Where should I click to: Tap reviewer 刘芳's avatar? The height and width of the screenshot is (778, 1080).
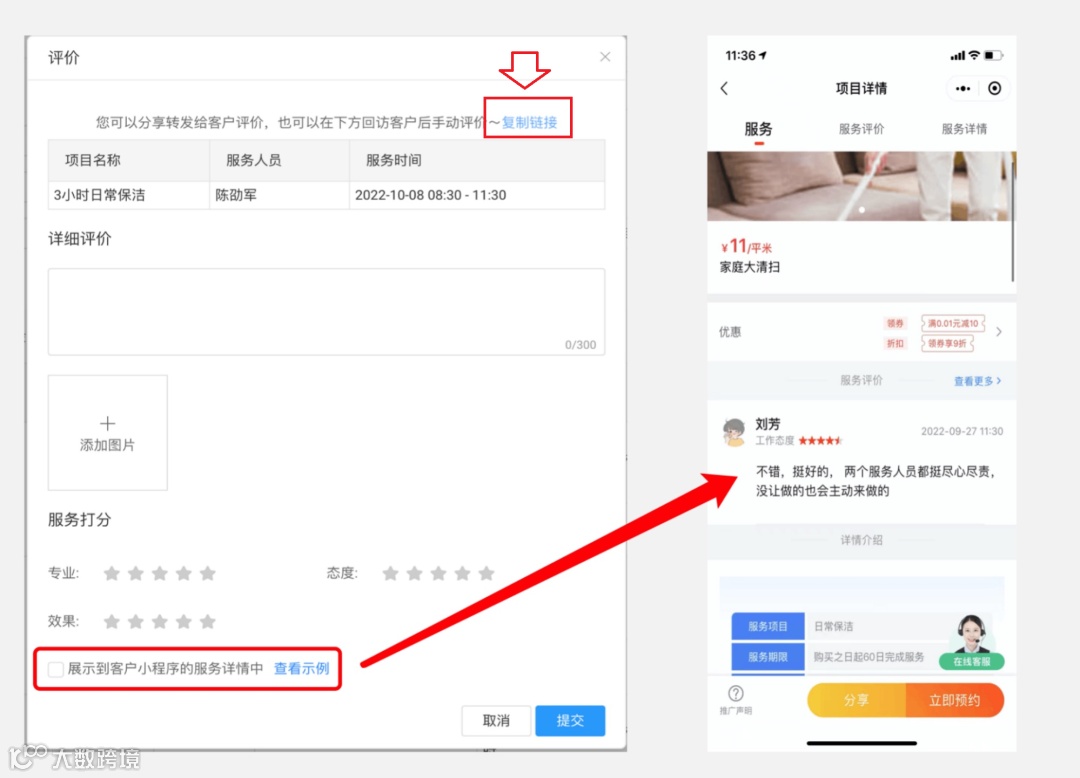click(x=734, y=432)
